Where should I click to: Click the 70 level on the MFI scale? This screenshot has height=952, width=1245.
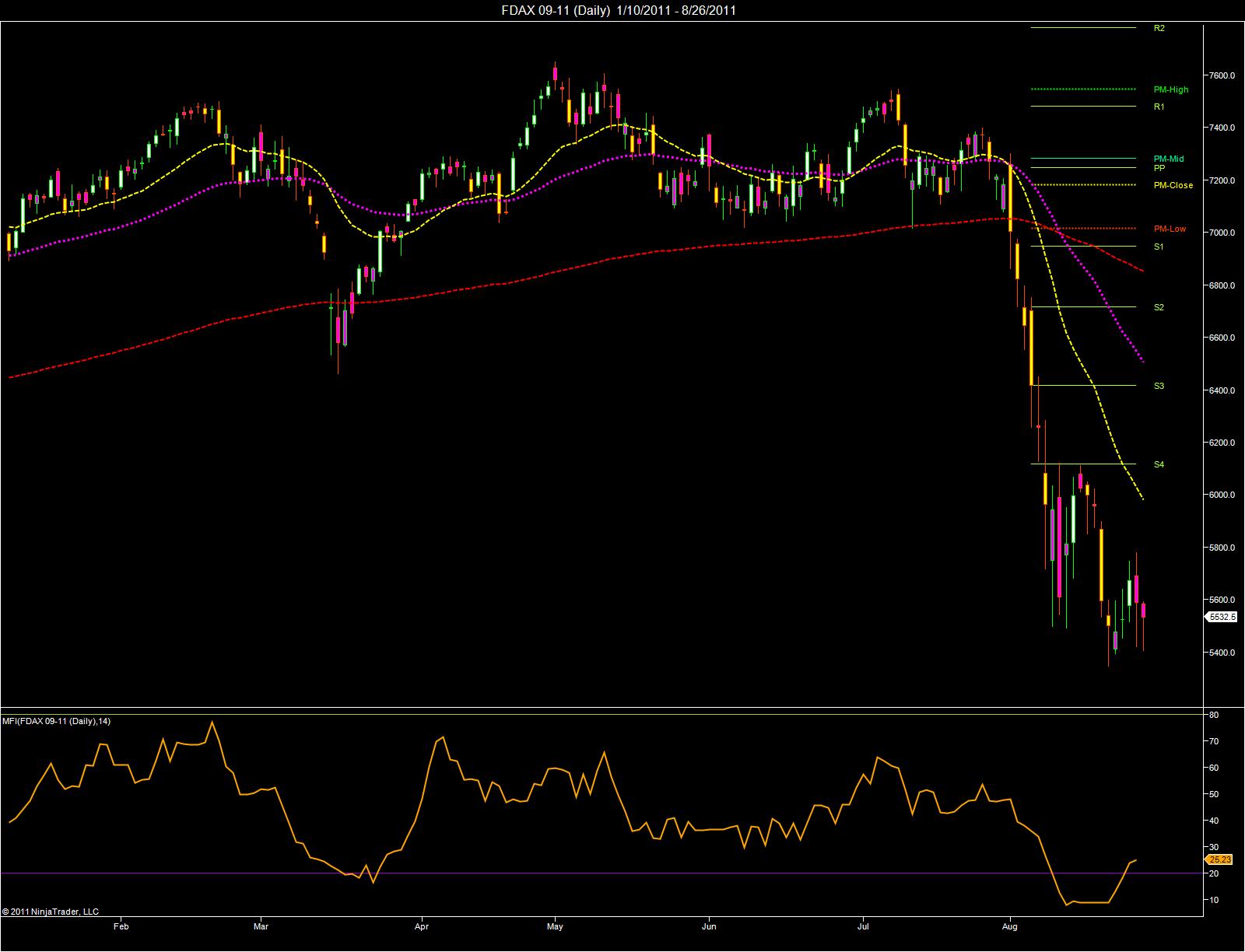[x=1214, y=741]
